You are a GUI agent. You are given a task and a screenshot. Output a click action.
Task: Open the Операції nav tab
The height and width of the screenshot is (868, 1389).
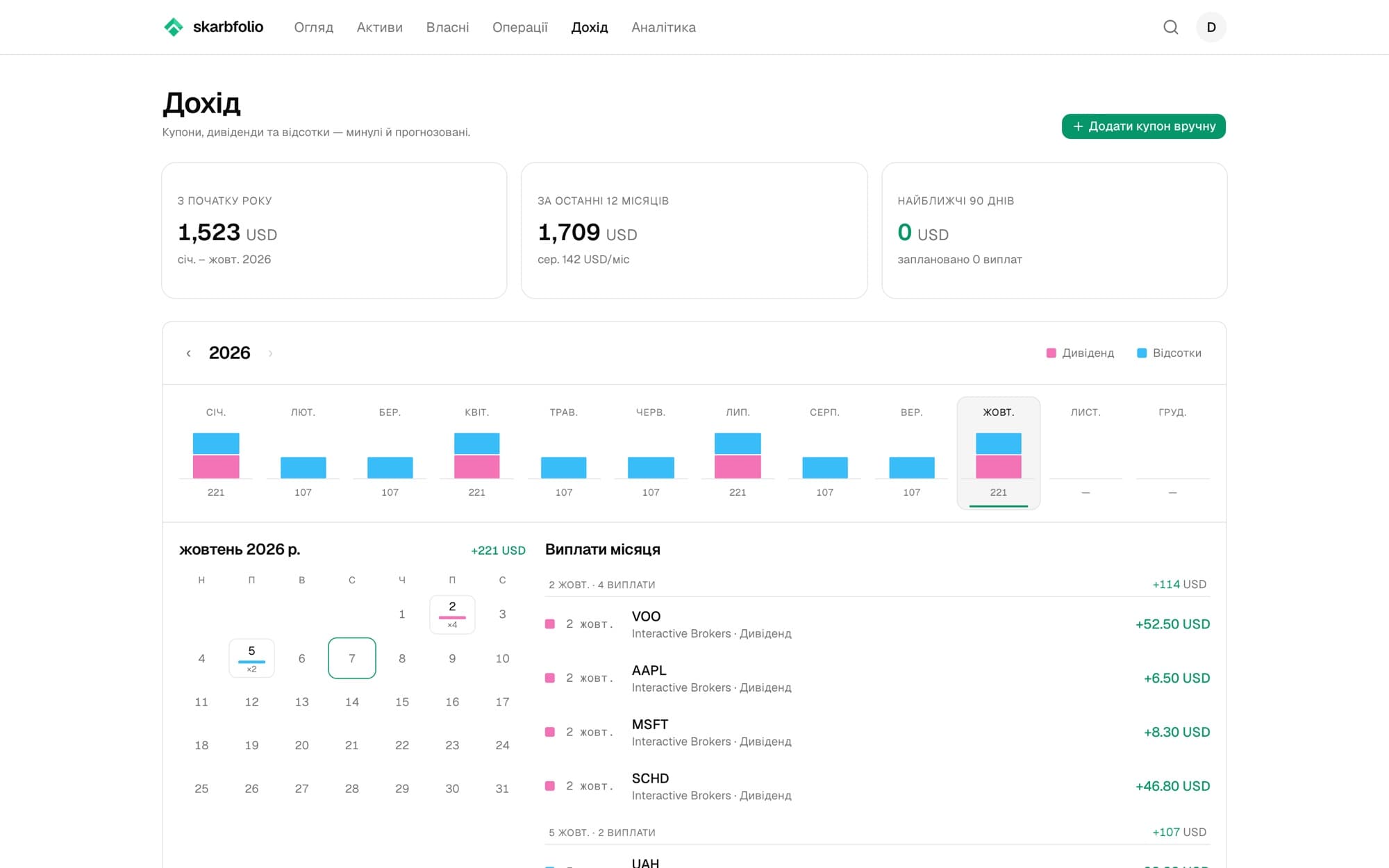pyautogui.click(x=519, y=27)
